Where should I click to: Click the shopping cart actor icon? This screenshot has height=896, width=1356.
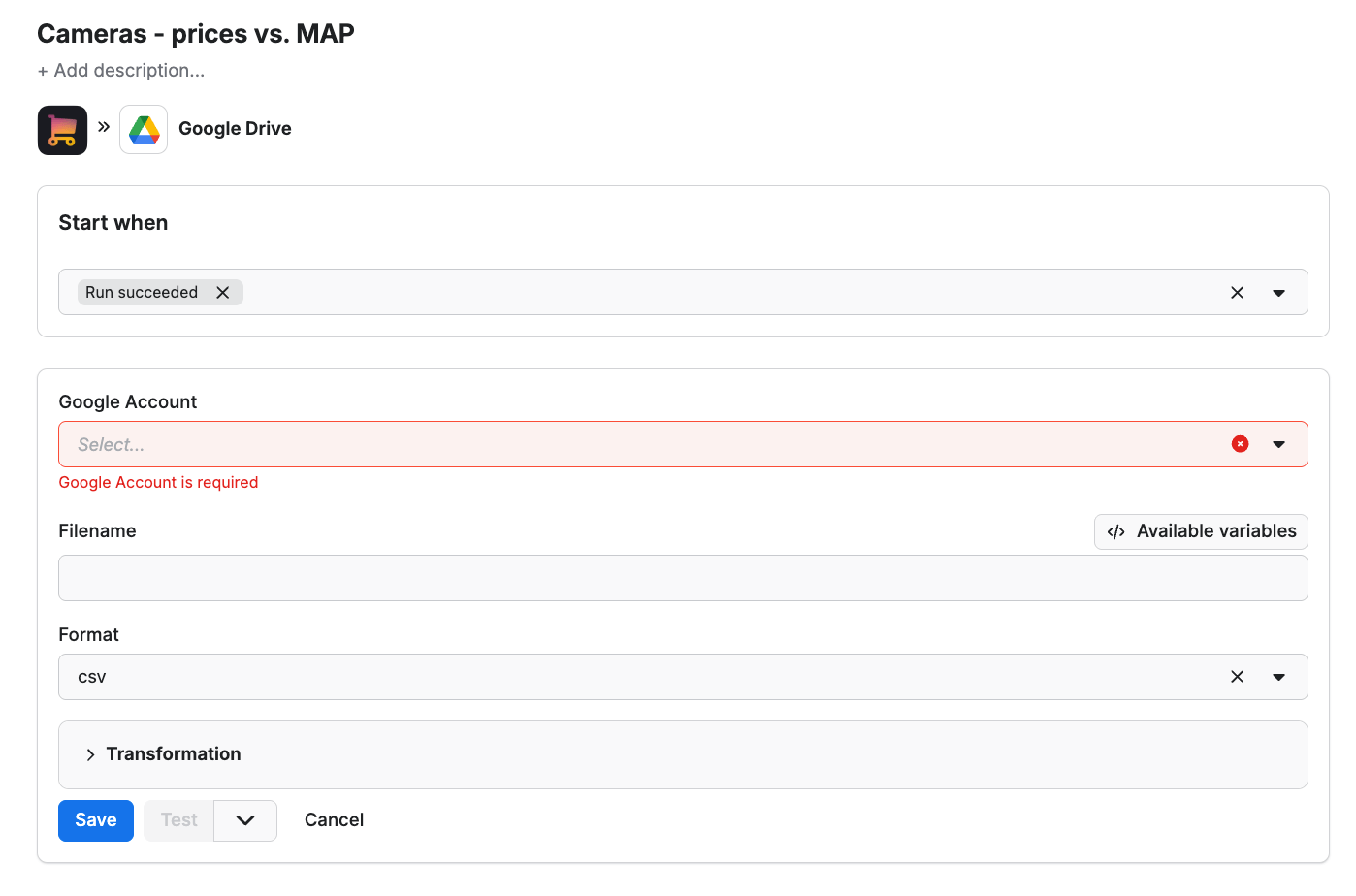(x=62, y=129)
